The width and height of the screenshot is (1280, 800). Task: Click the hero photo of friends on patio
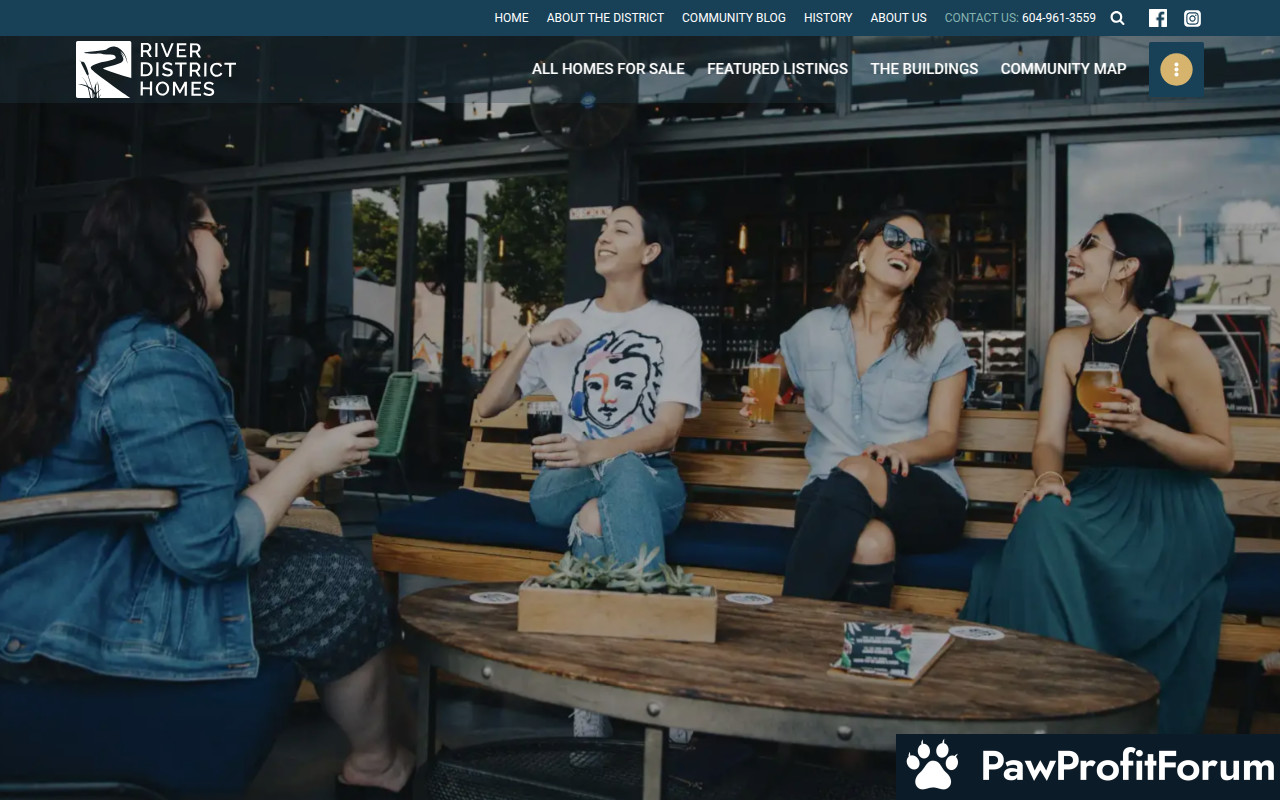pyautogui.click(x=640, y=400)
